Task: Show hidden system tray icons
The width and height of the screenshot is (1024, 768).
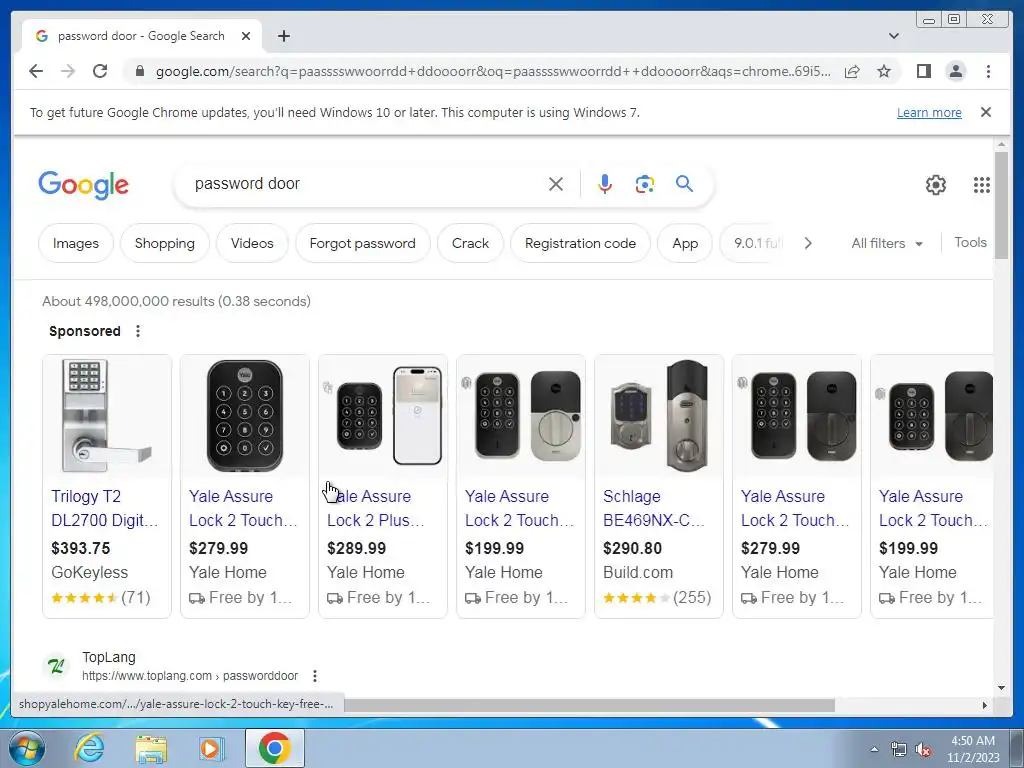Action: (x=874, y=749)
